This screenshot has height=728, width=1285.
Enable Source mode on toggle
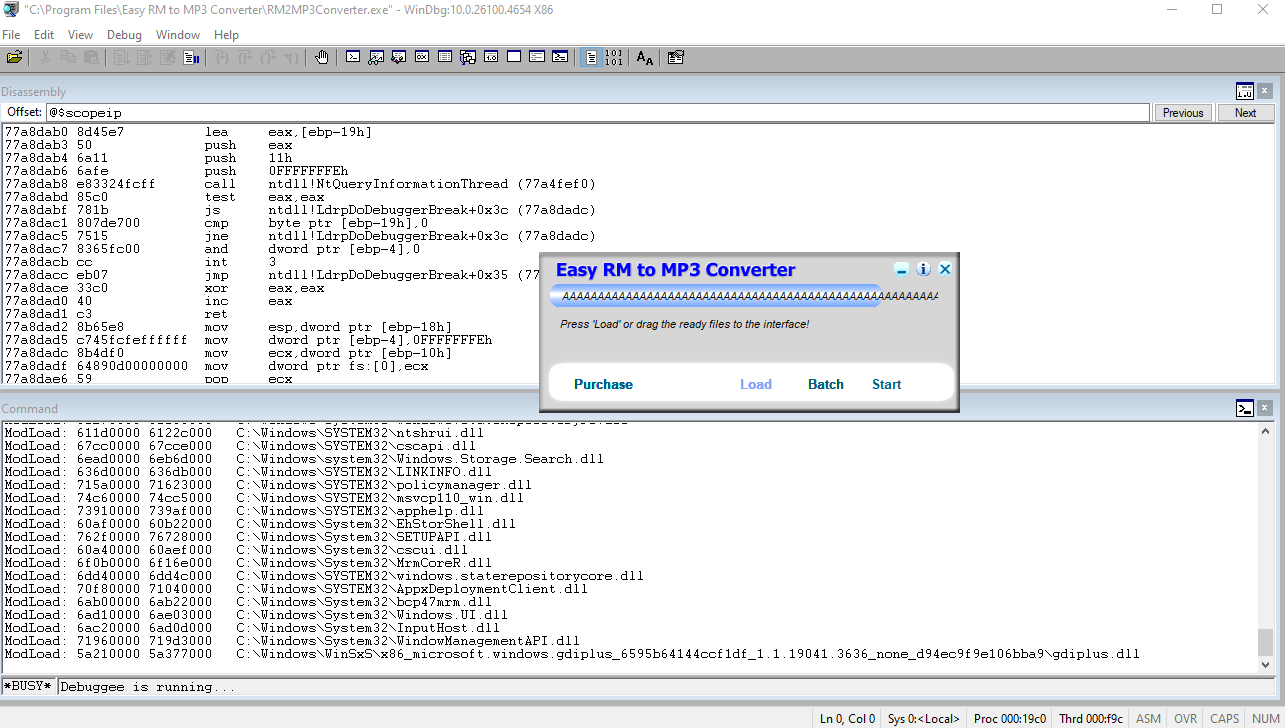pyautogui.click(x=591, y=58)
